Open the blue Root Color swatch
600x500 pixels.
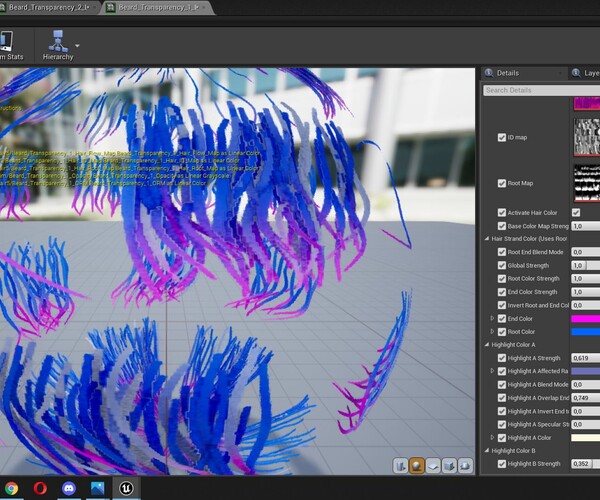tap(585, 332)
